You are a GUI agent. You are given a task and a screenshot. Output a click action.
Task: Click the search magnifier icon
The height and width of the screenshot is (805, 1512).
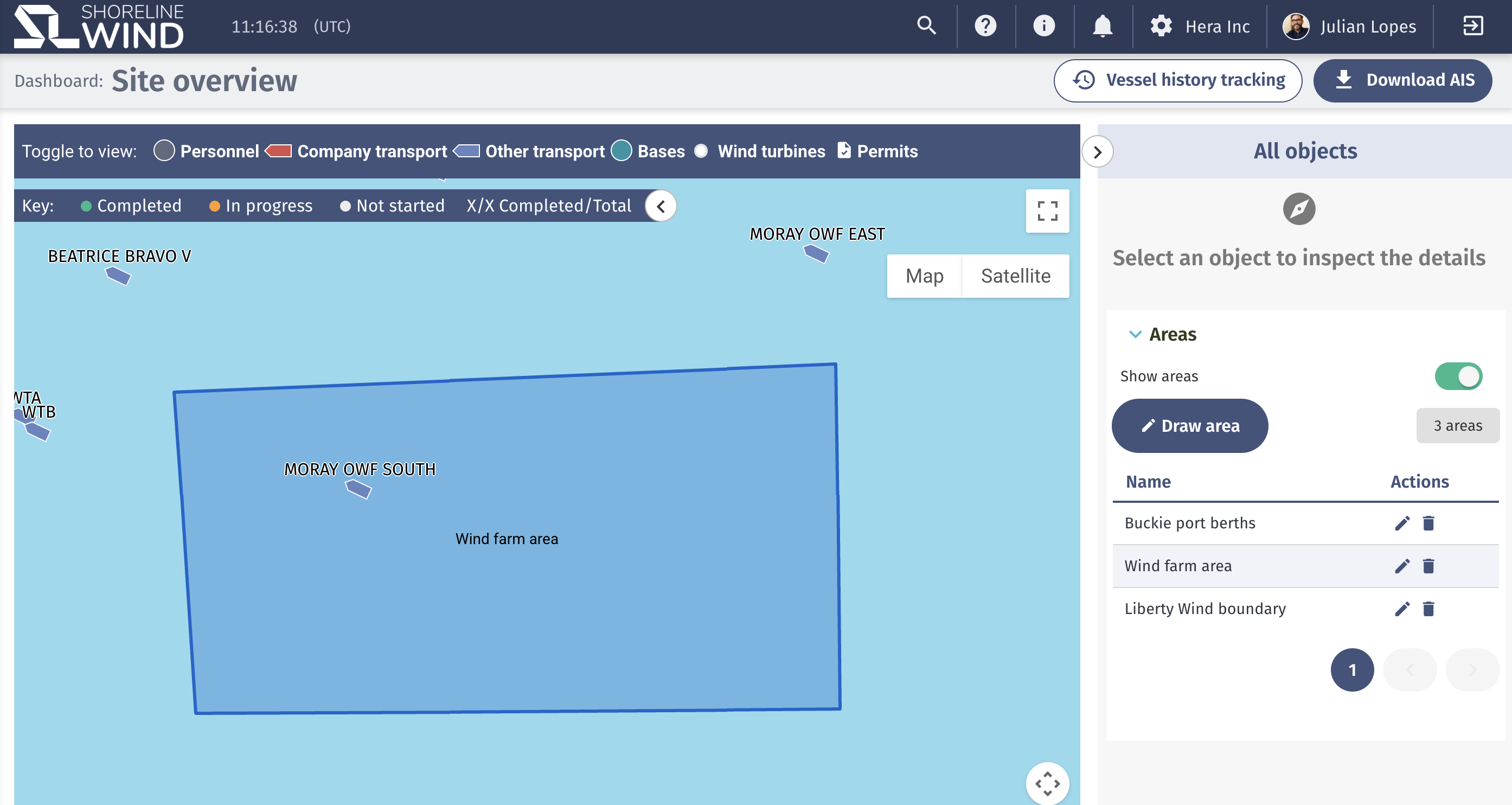point(926,26)
